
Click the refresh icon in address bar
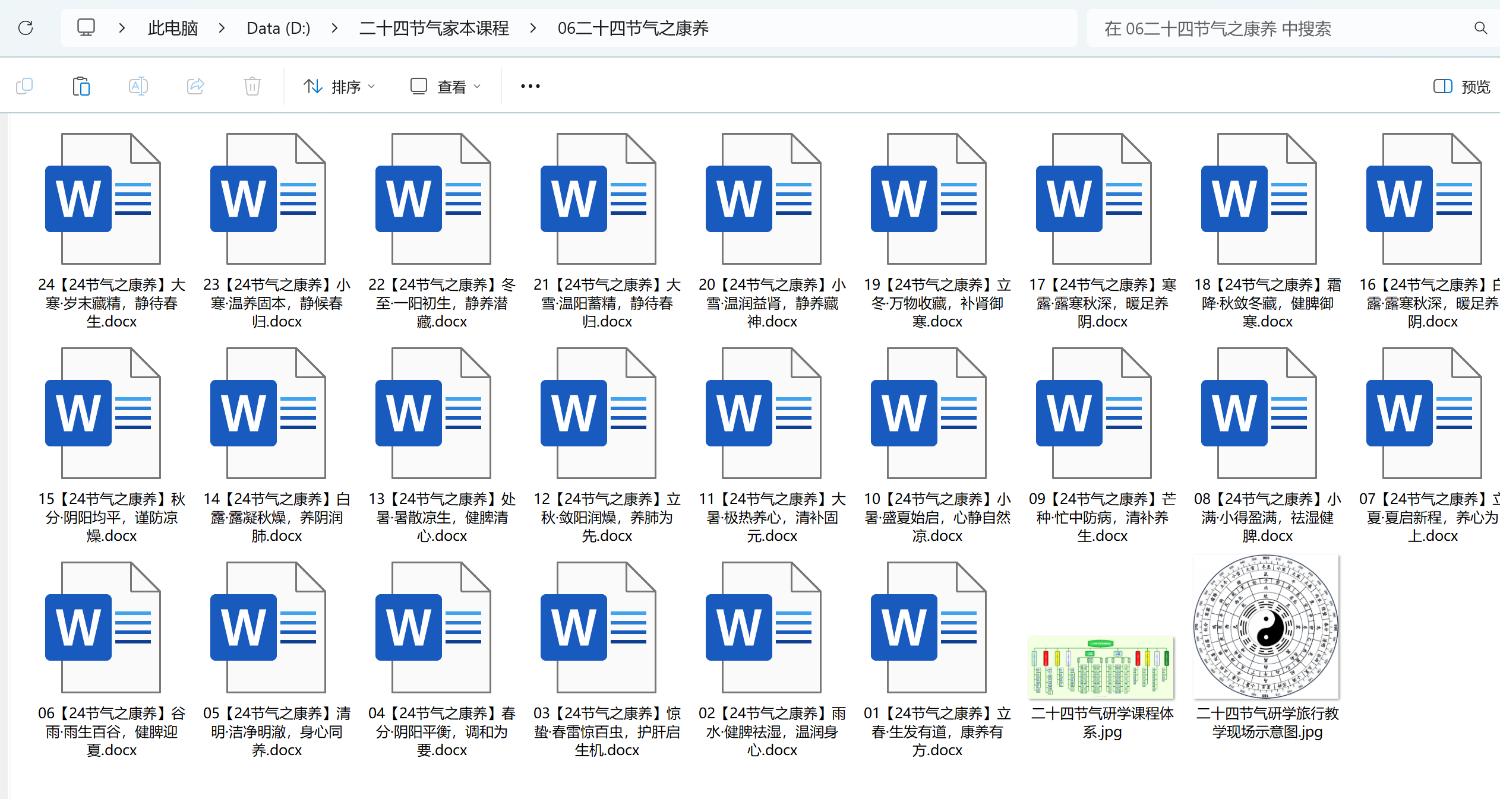[26, 28]
